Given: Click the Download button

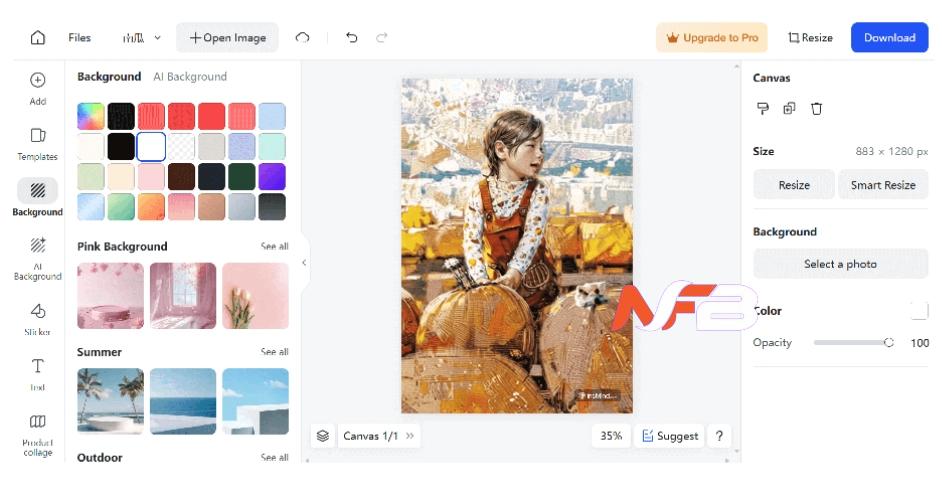Looking at the screenshot, I should click(889, 37).
